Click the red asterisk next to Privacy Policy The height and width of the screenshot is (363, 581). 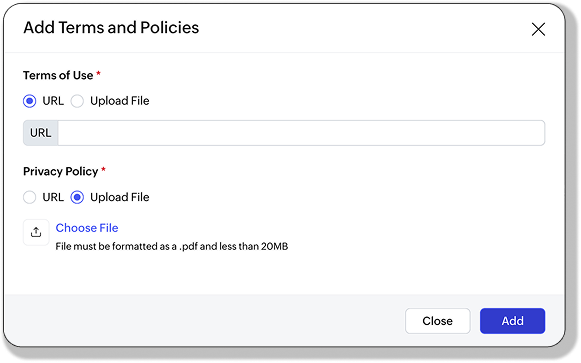[103, 169]
